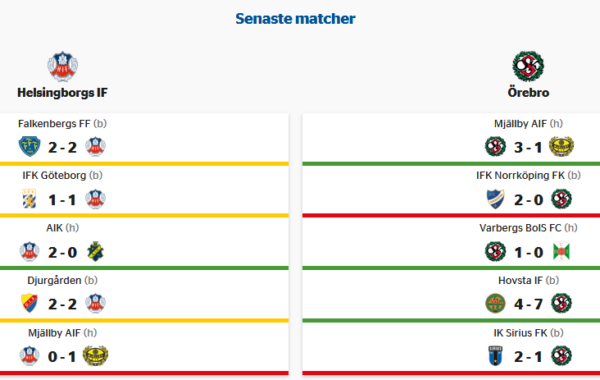Click the IFK Norrköping club logo
This screenshot has width=600, height=380.
496,199
